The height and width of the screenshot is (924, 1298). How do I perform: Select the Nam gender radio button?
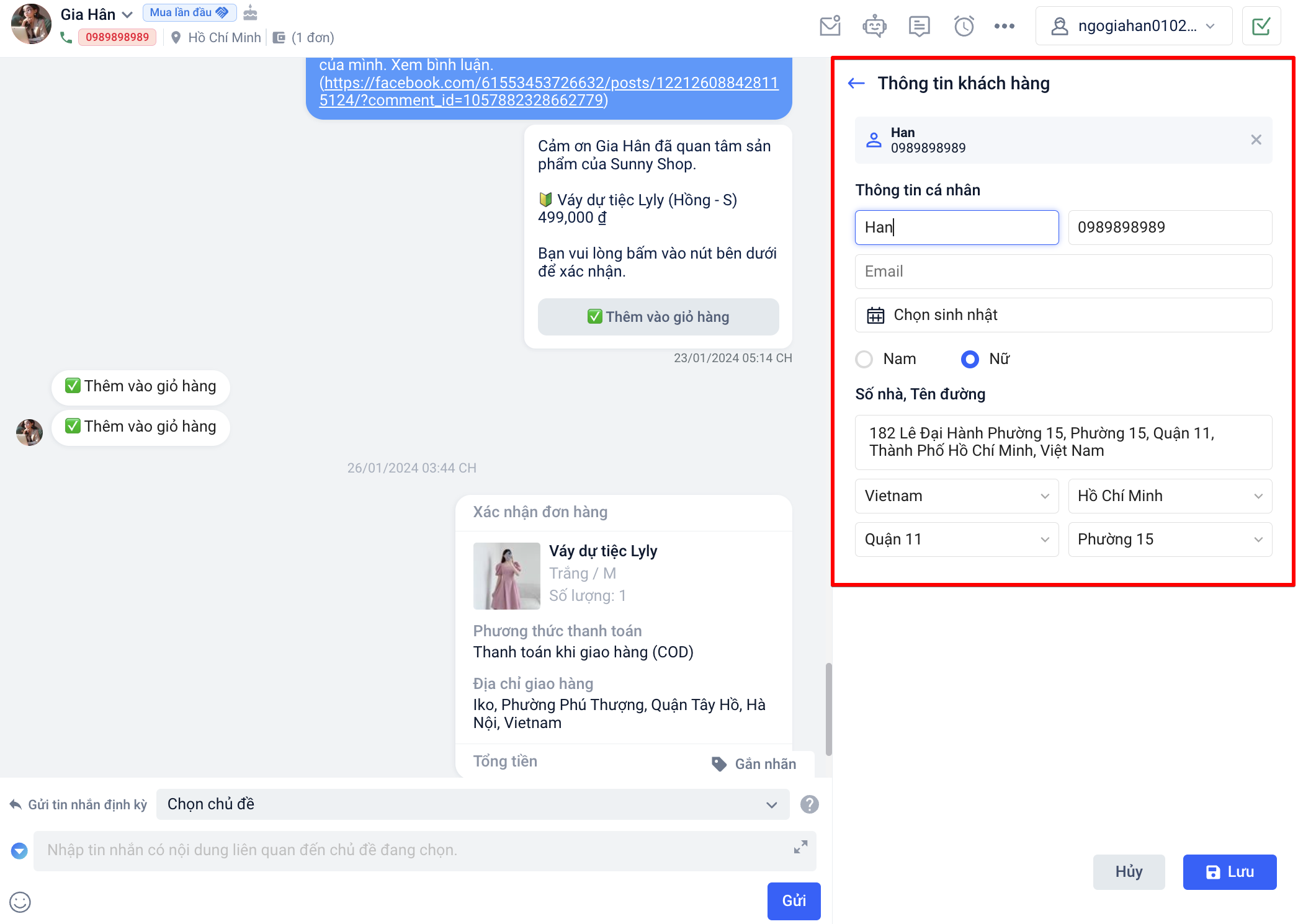[x=864, y=359]
